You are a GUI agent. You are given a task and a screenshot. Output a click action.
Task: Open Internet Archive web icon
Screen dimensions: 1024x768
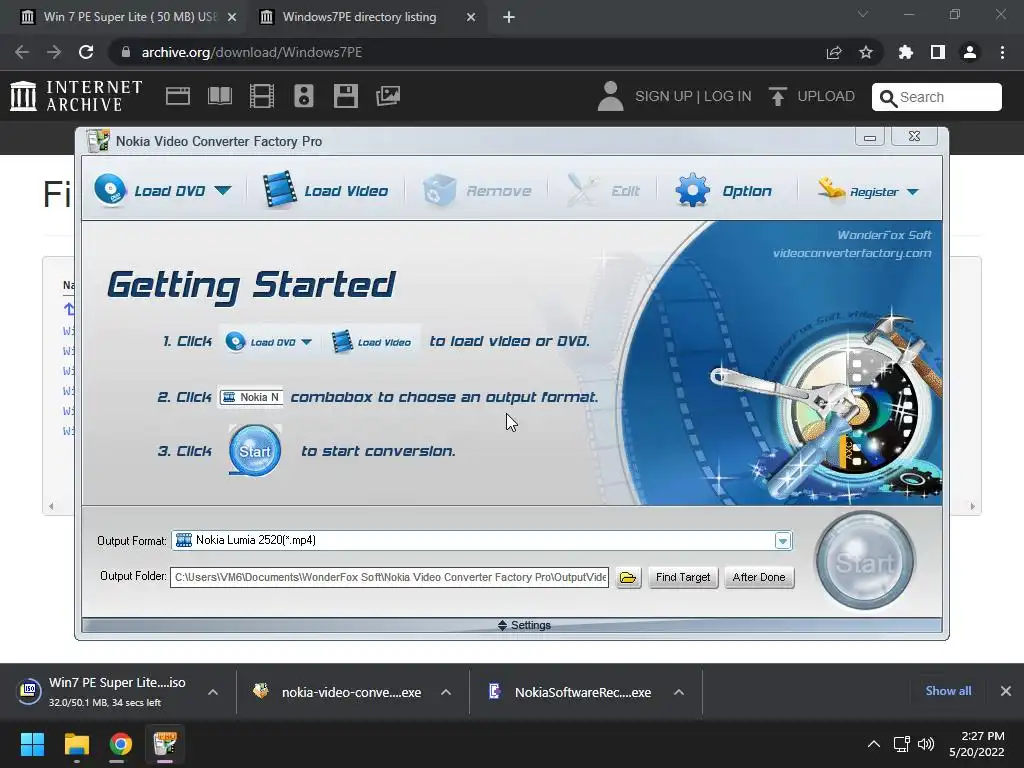[x=178, y=96]
